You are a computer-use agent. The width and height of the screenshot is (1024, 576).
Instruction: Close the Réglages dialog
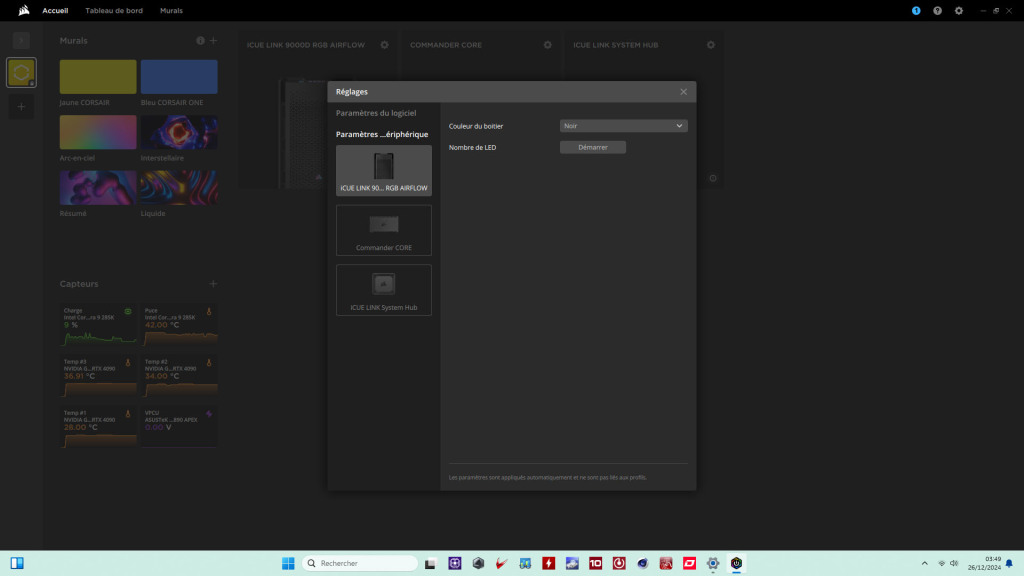pyautogui.click(x=683, y=91)
